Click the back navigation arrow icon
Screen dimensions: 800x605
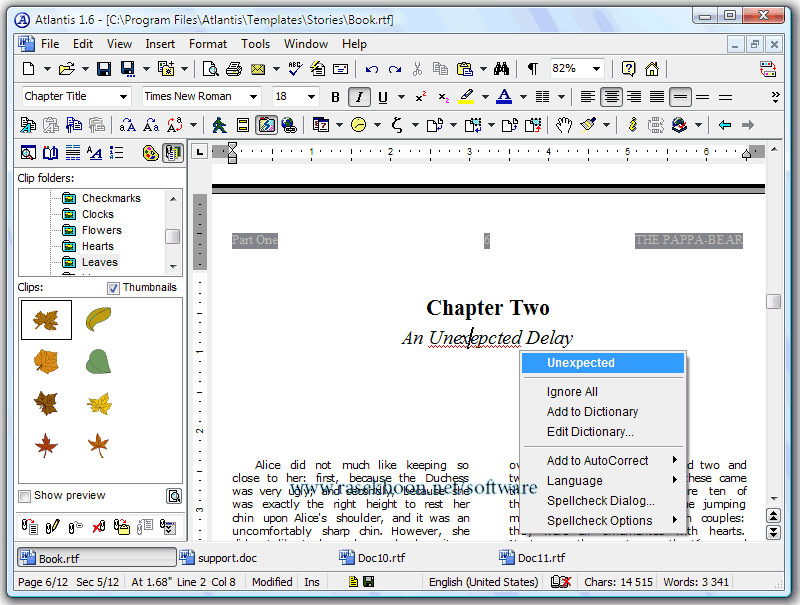pyautogui.click(x=724, y=124)
